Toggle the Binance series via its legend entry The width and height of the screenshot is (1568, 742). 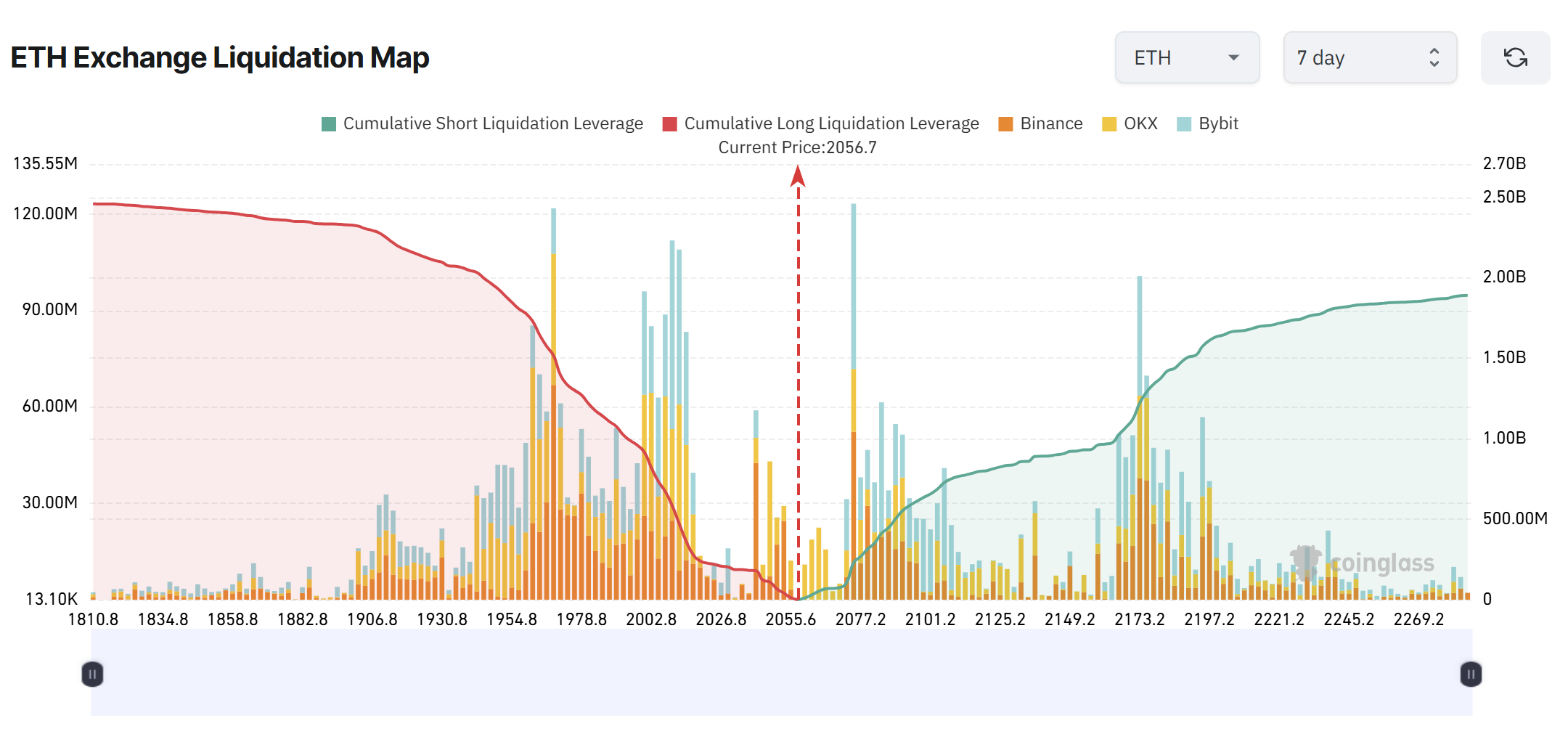pos(1052,123)
